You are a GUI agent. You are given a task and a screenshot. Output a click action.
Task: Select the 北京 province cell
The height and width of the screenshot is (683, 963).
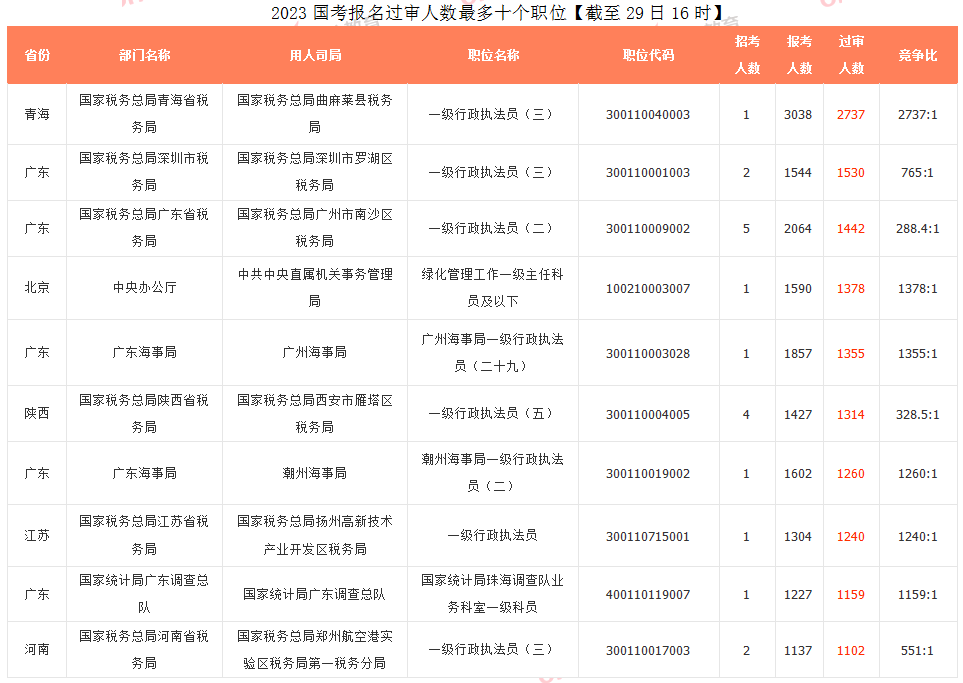pos(37,287)
